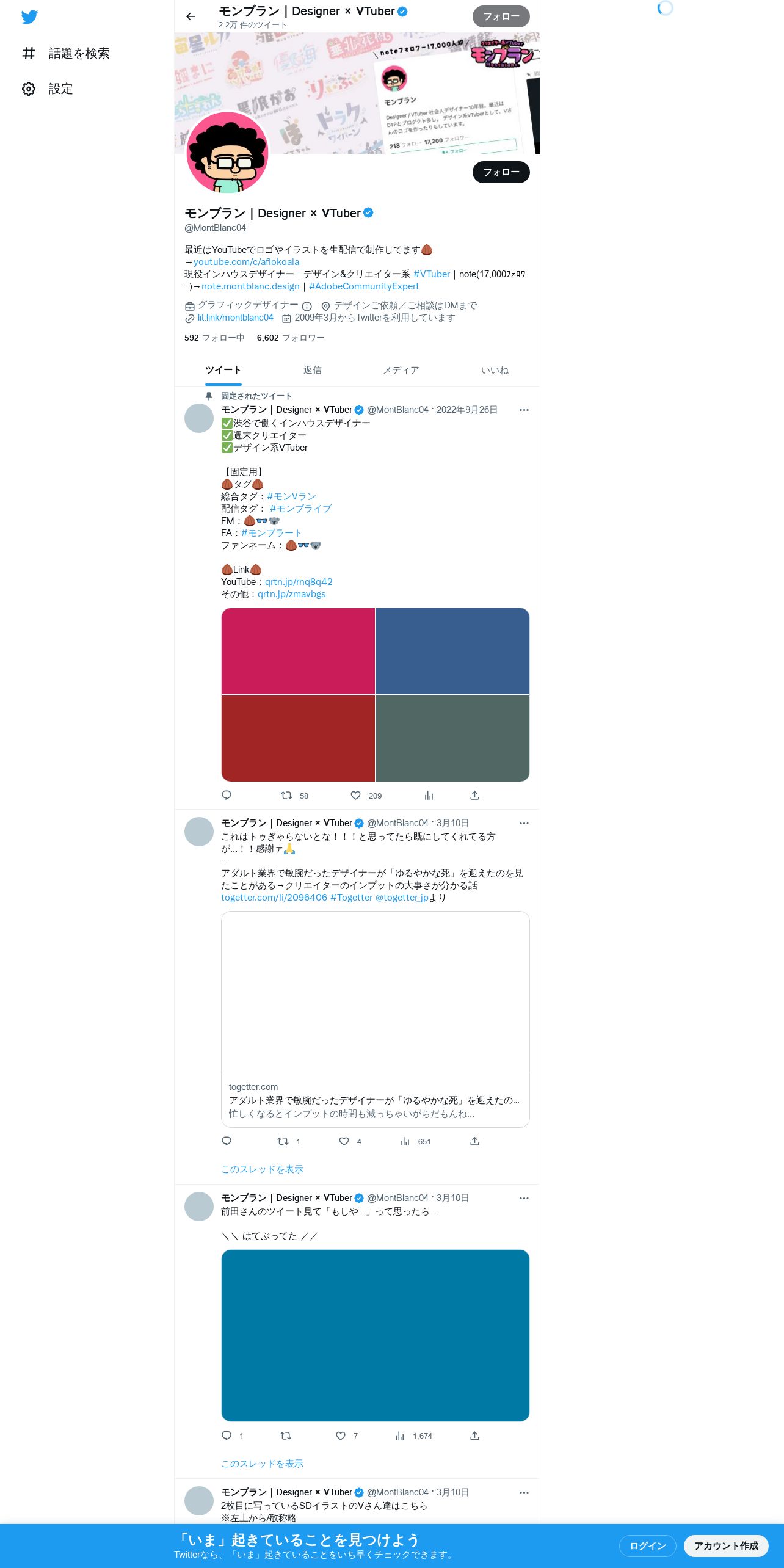784x1568 pixels.
Task: Switch to the メディア tab
Action: pos(401,370)
